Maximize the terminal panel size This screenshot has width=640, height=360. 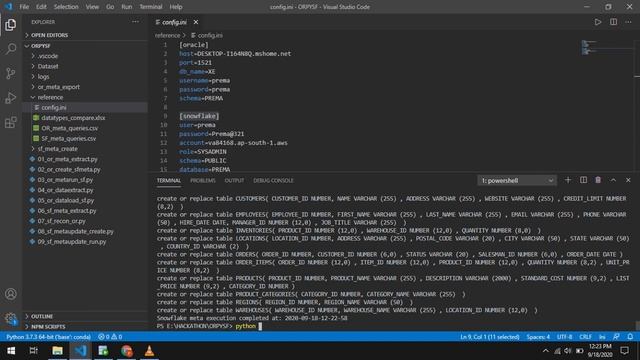pyautogui.click(x=613, y=180)
